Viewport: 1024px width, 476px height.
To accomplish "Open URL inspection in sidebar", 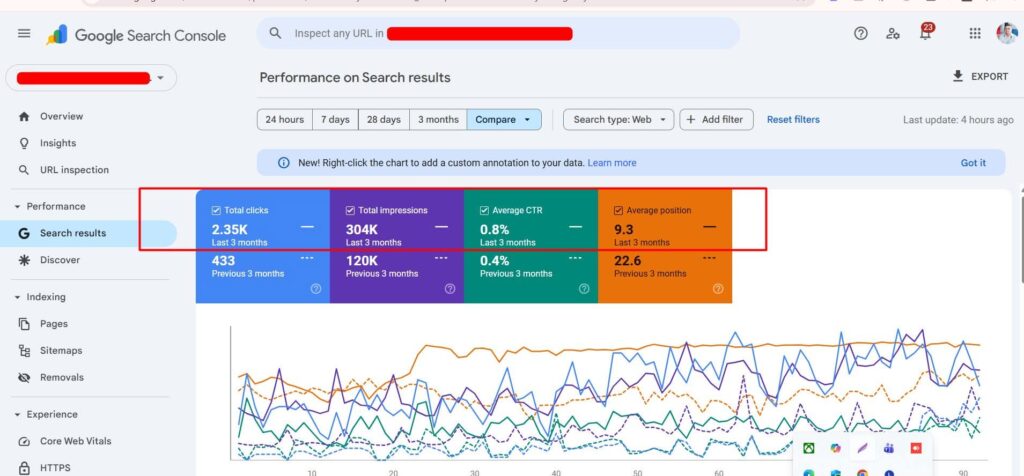I will [74, 170].
